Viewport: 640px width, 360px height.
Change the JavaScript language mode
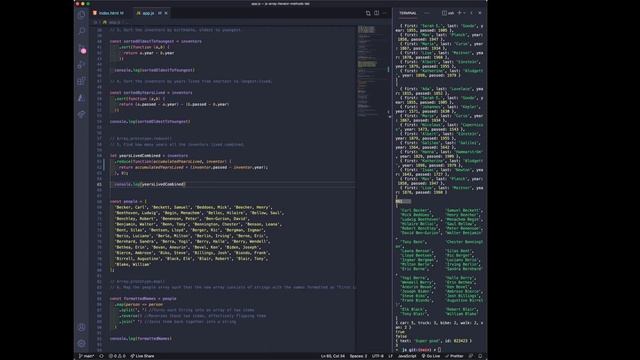407,356
